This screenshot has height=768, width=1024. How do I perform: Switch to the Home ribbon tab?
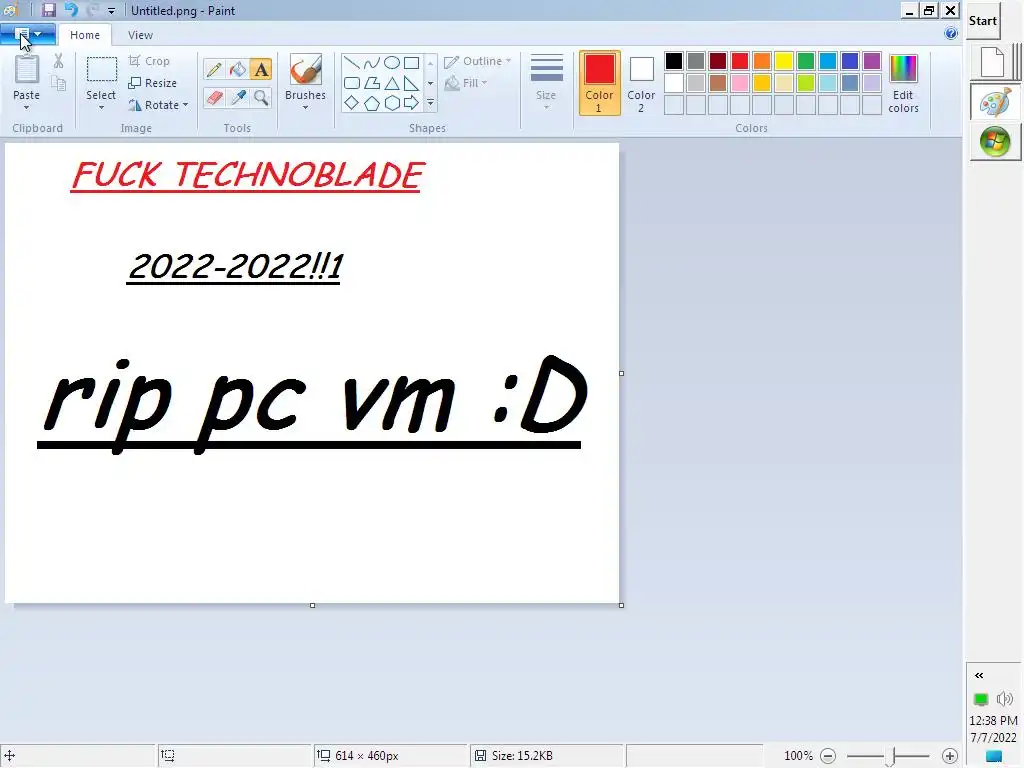coord(85,35)
